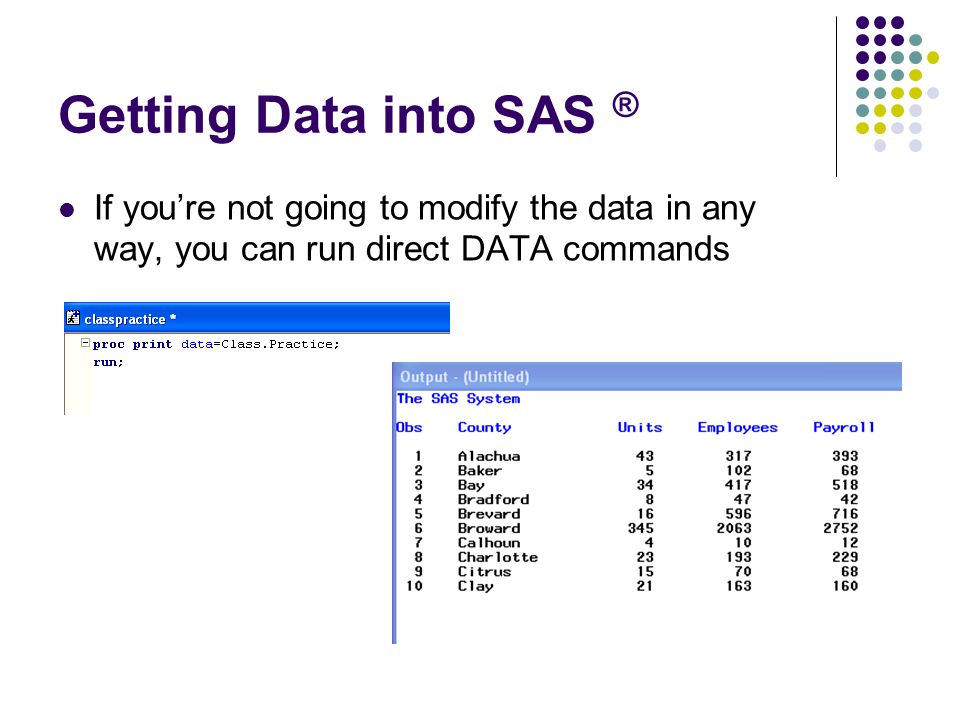Click Alachua's Payroll value 393
The image size is (960, 720).
tap(845, 456)
